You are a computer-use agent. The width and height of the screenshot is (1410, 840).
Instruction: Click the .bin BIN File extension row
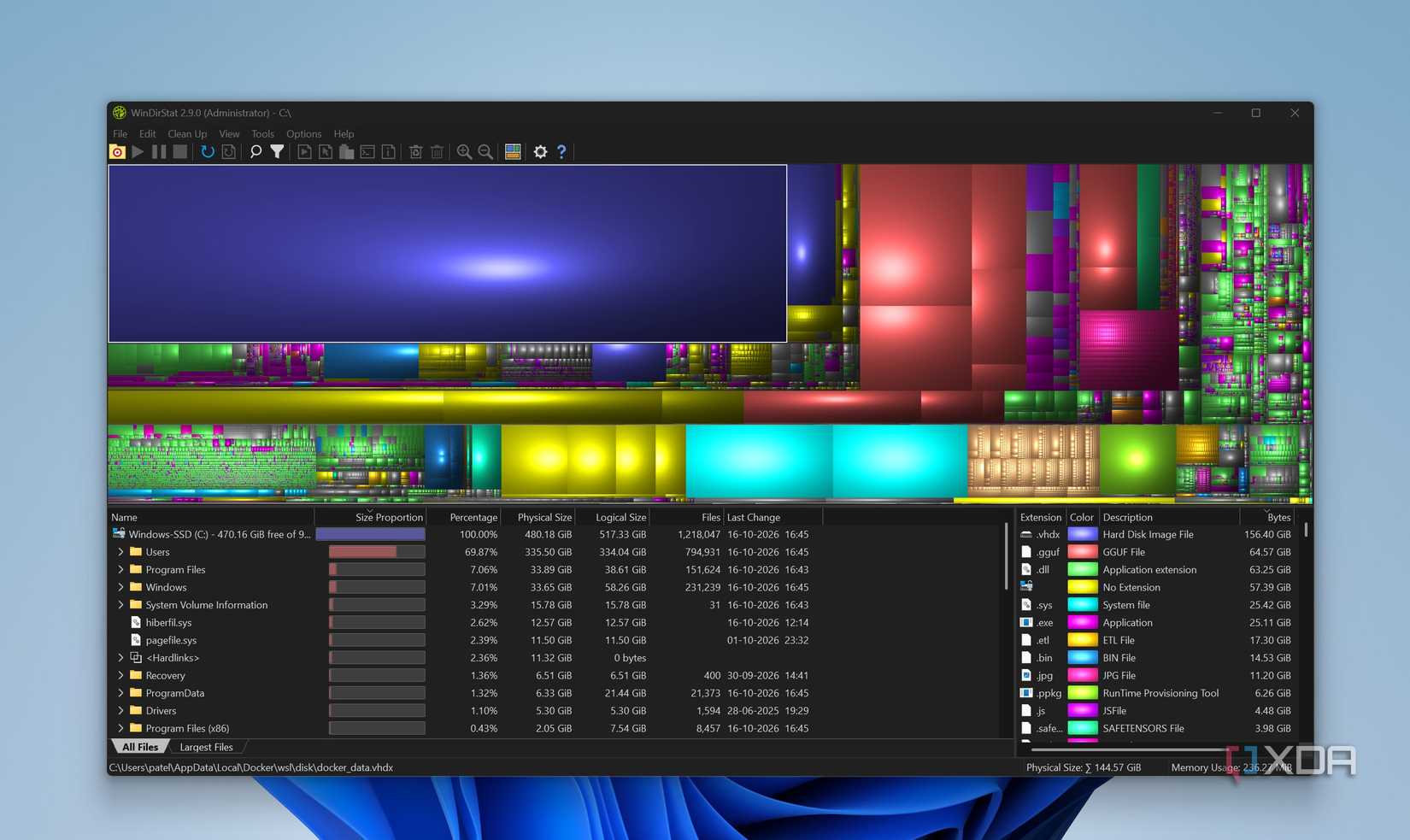pyautogui.click(x=1155, y=658)
